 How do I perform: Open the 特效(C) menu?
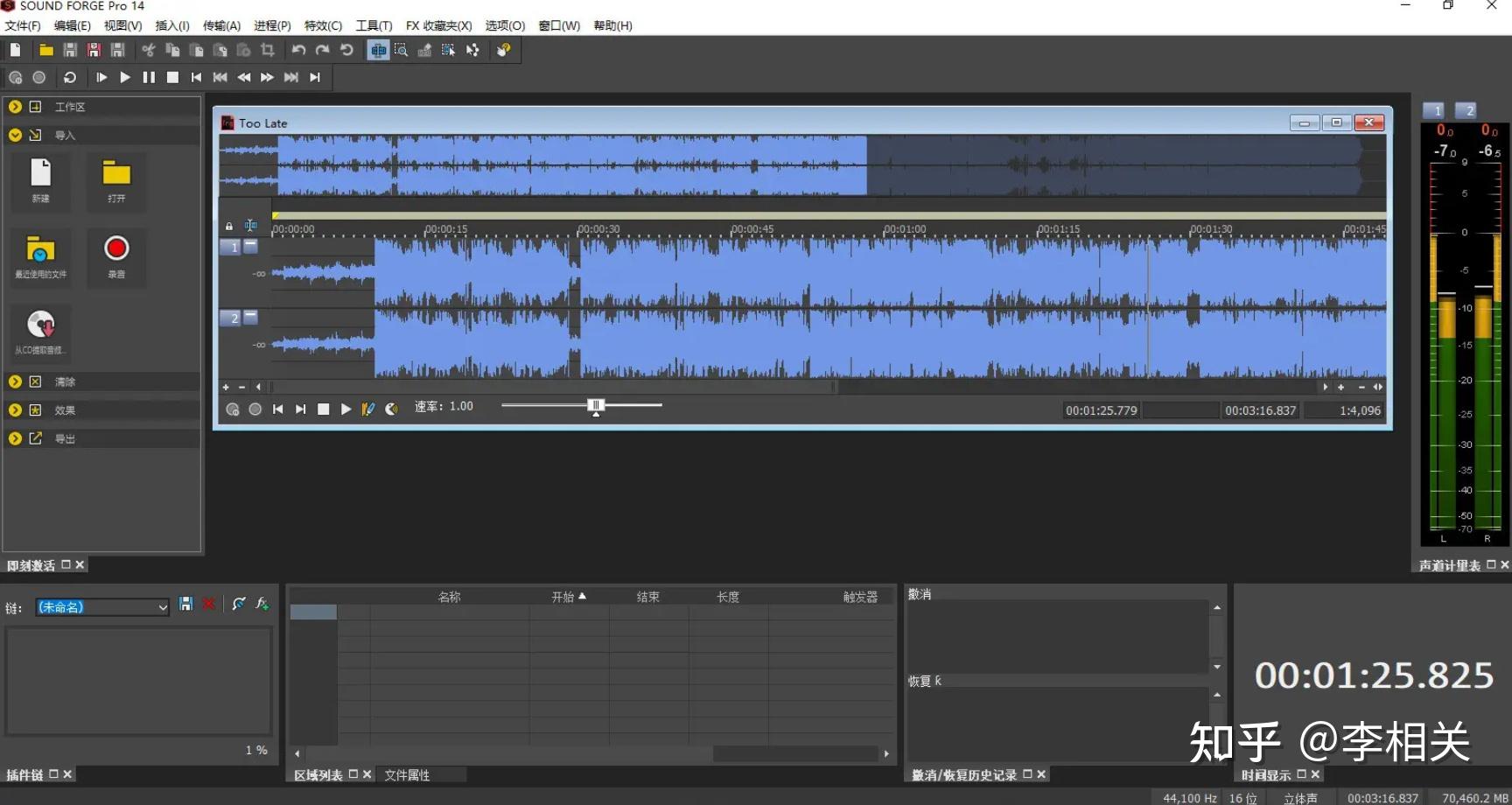click(x=323, y=25)
